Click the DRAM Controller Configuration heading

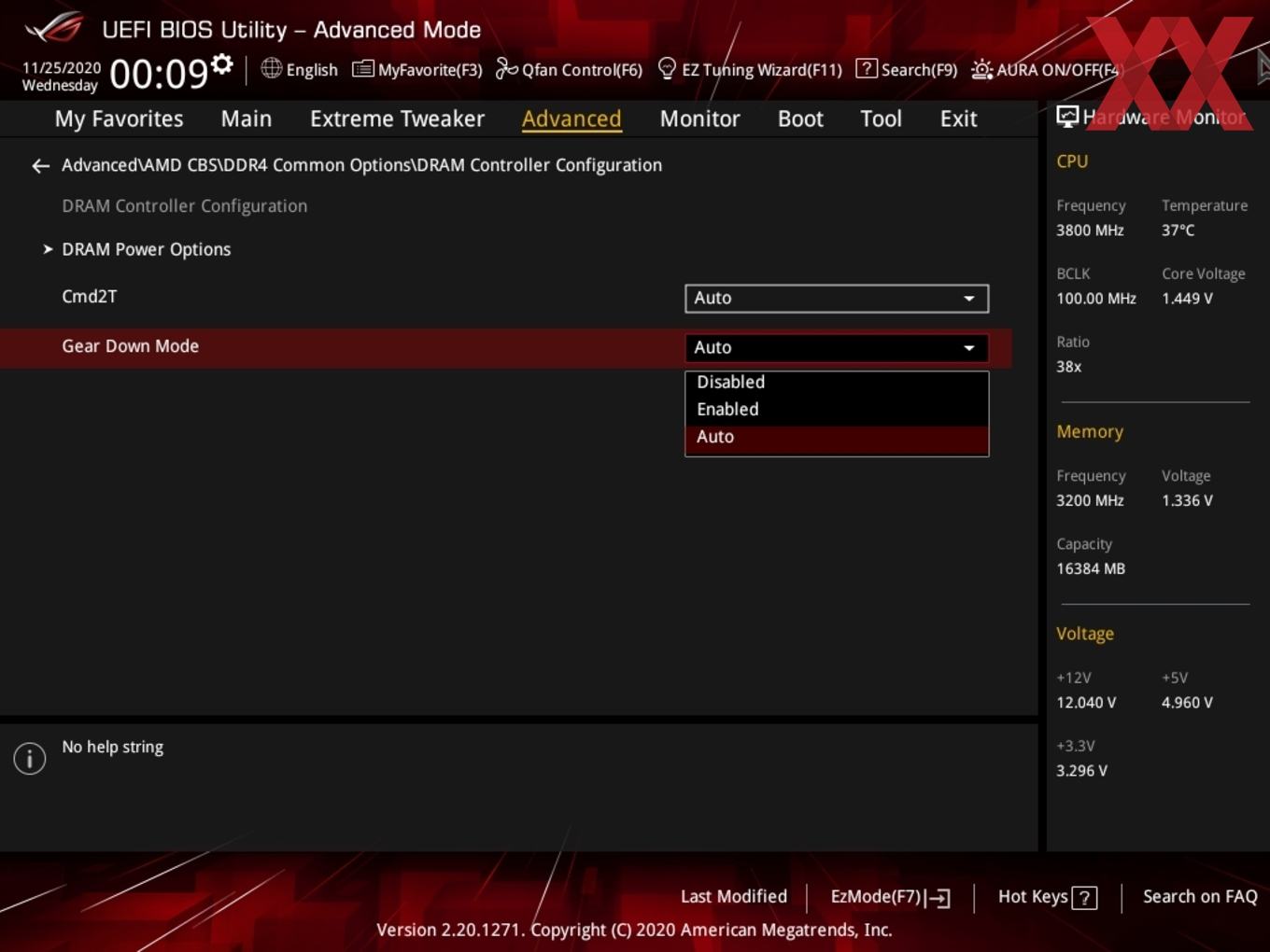184,206
